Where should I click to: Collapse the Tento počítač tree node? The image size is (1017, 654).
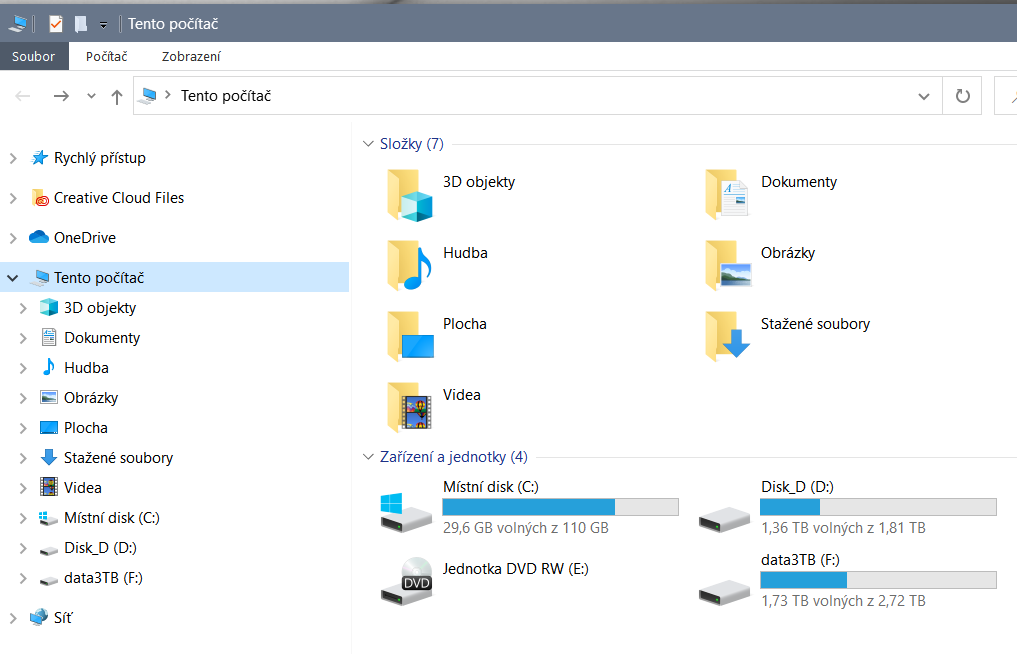[x=13, y=278]
